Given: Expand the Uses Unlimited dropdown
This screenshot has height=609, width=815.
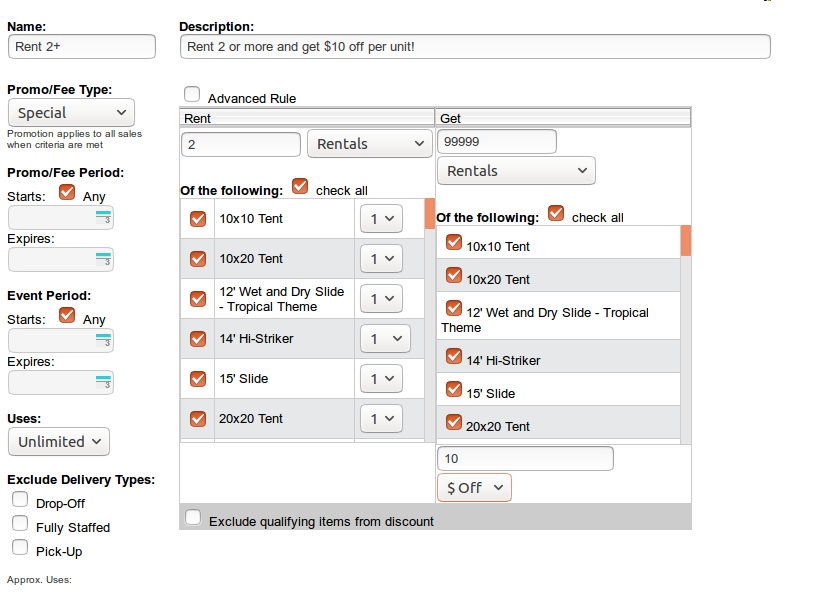Looking at the screenshot, I should pyautogui.click(x=58, y=441).
